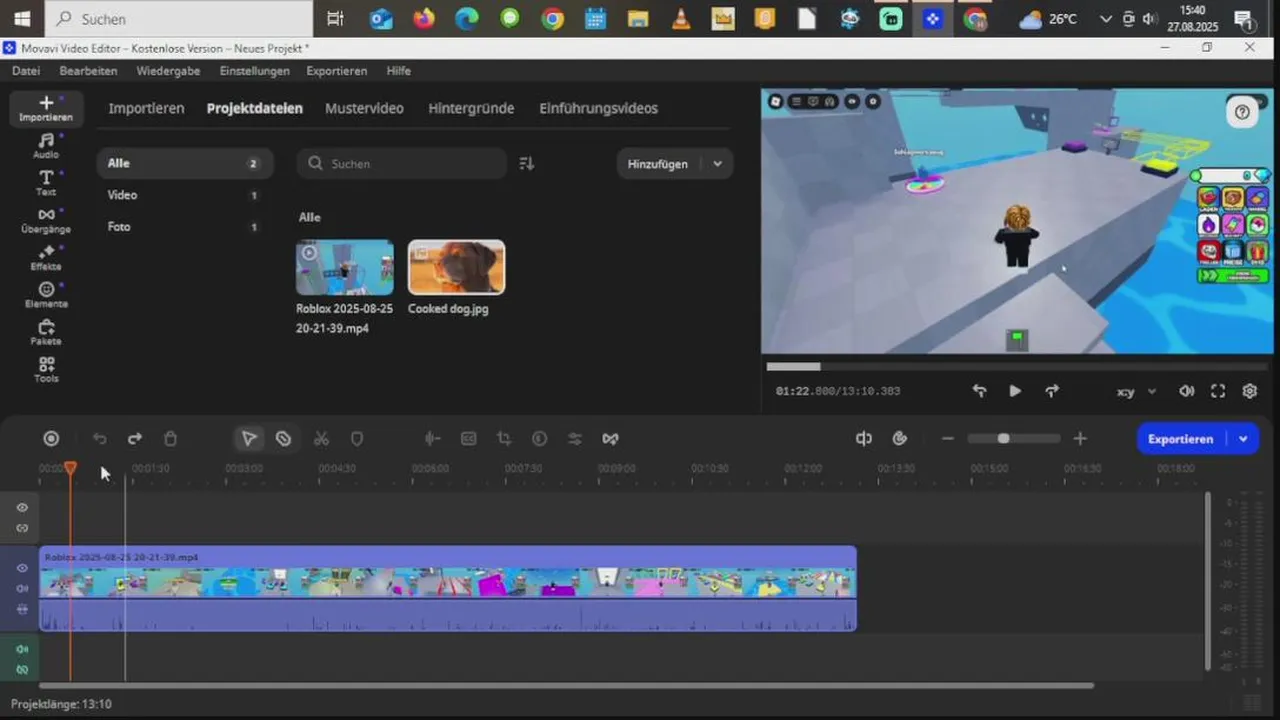Open preview settings gear icon
Viewport: 1280px width, 720px height.
1250,391
